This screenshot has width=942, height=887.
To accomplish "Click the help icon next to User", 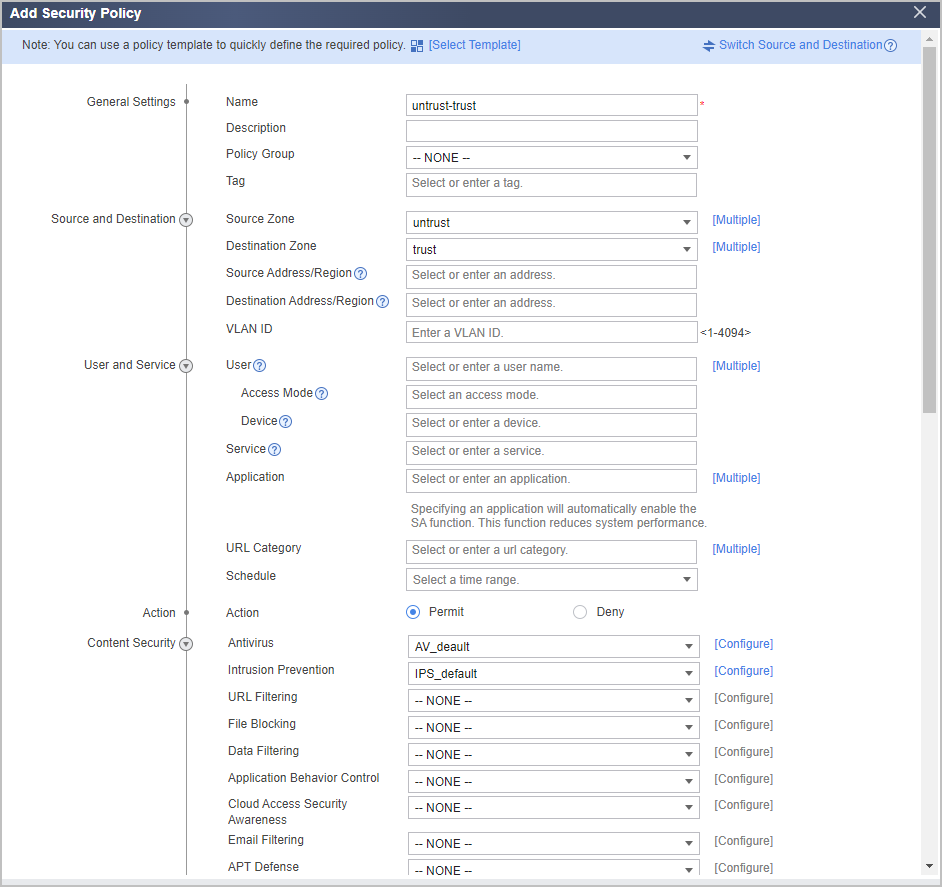I will point(260,365).
